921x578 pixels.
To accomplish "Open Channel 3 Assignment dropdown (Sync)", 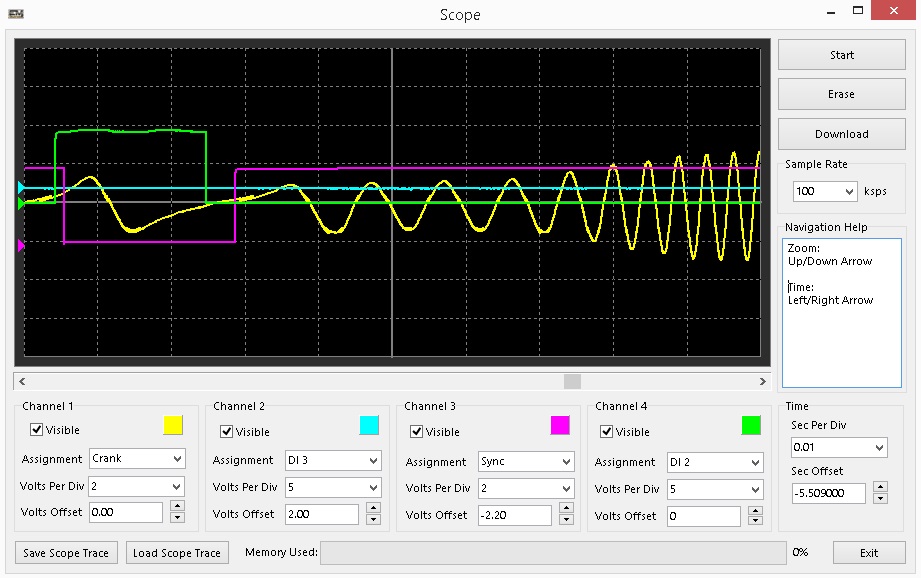I will pos(526,462).
